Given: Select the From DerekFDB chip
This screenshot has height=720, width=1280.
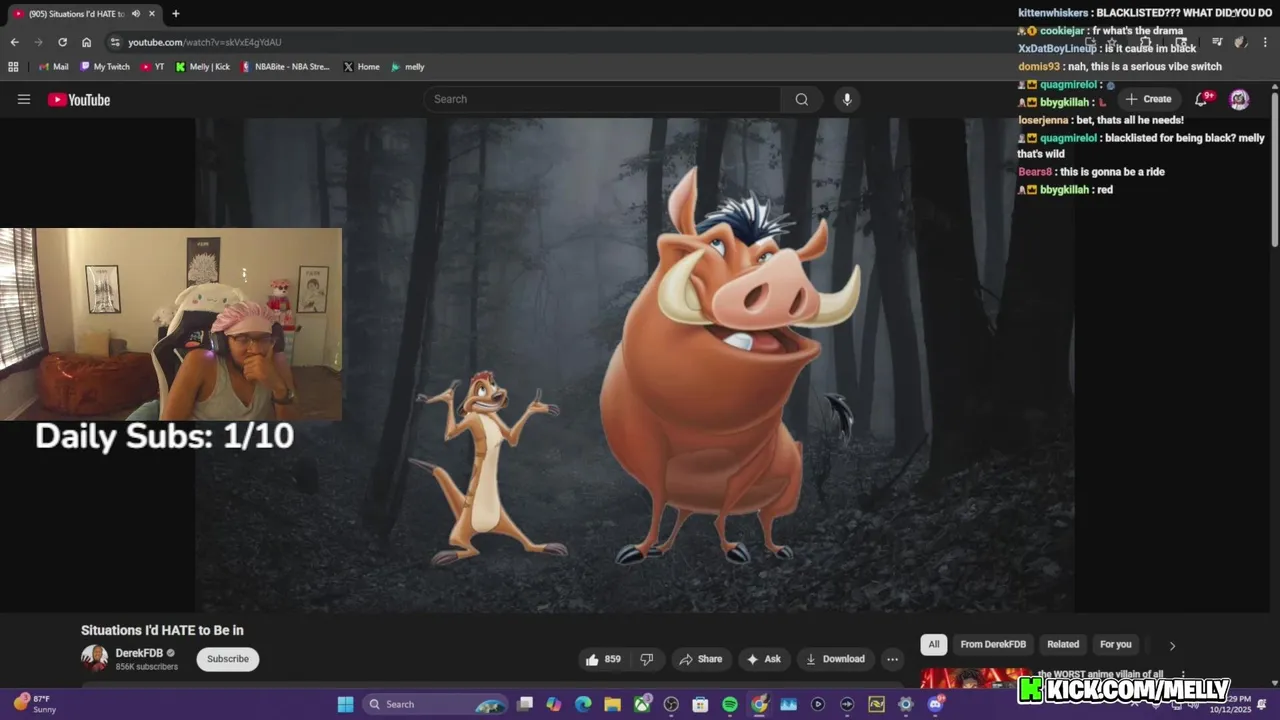Looking at the screenshot, I should click(x=993, y=644).
